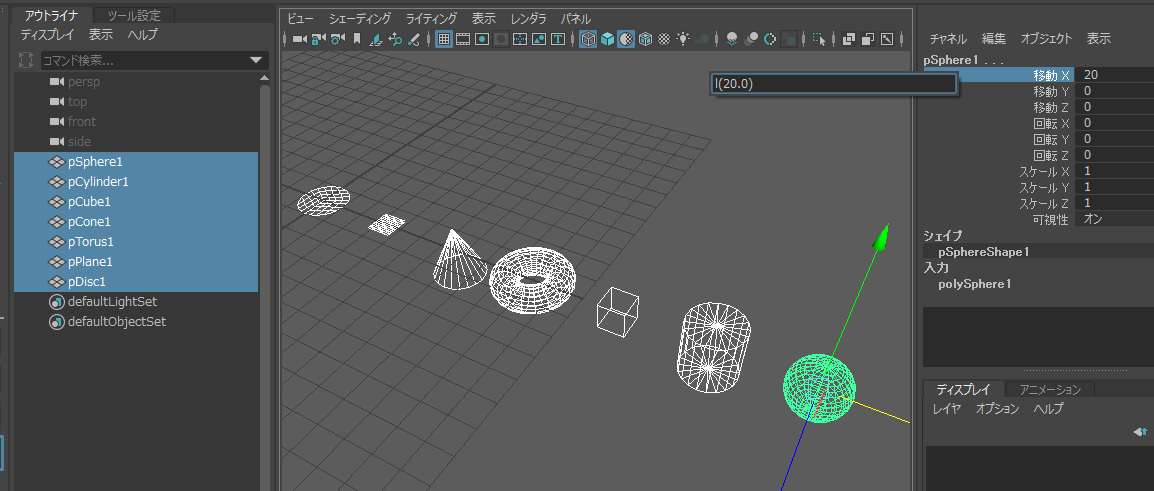
Task: Open Camera Attributes icon with gear
Action: [338, 38]
